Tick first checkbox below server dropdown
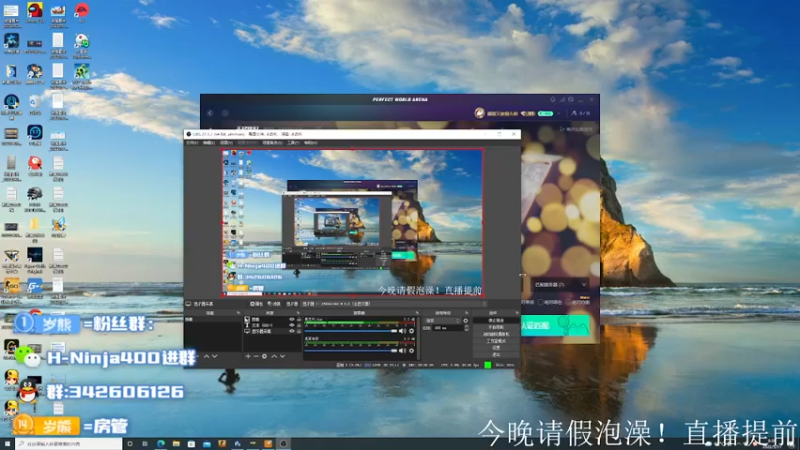This screenshot has height=450, width=800. (540, 302)
